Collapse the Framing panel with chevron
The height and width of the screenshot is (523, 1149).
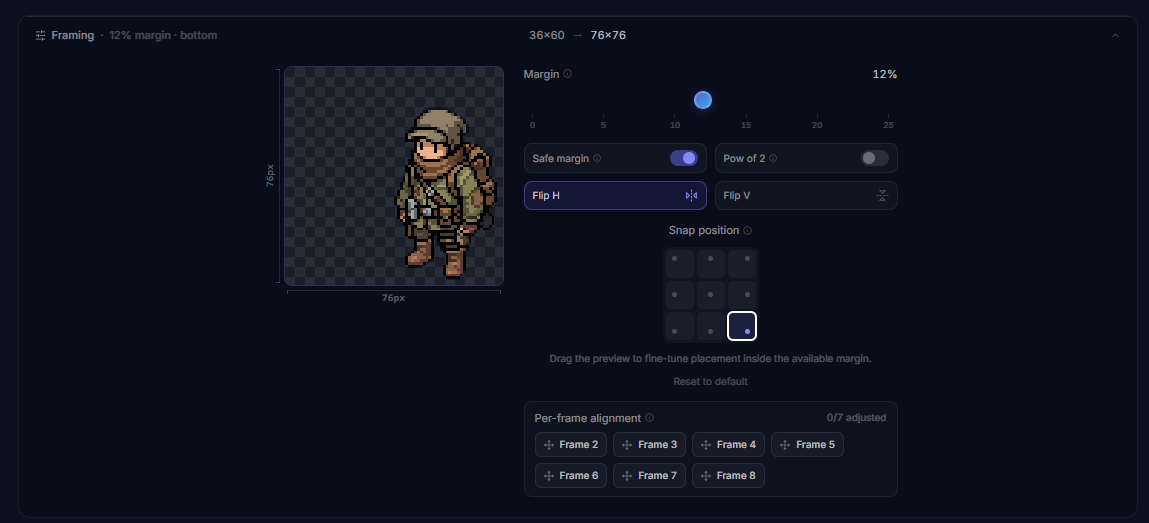point(1116,35)
